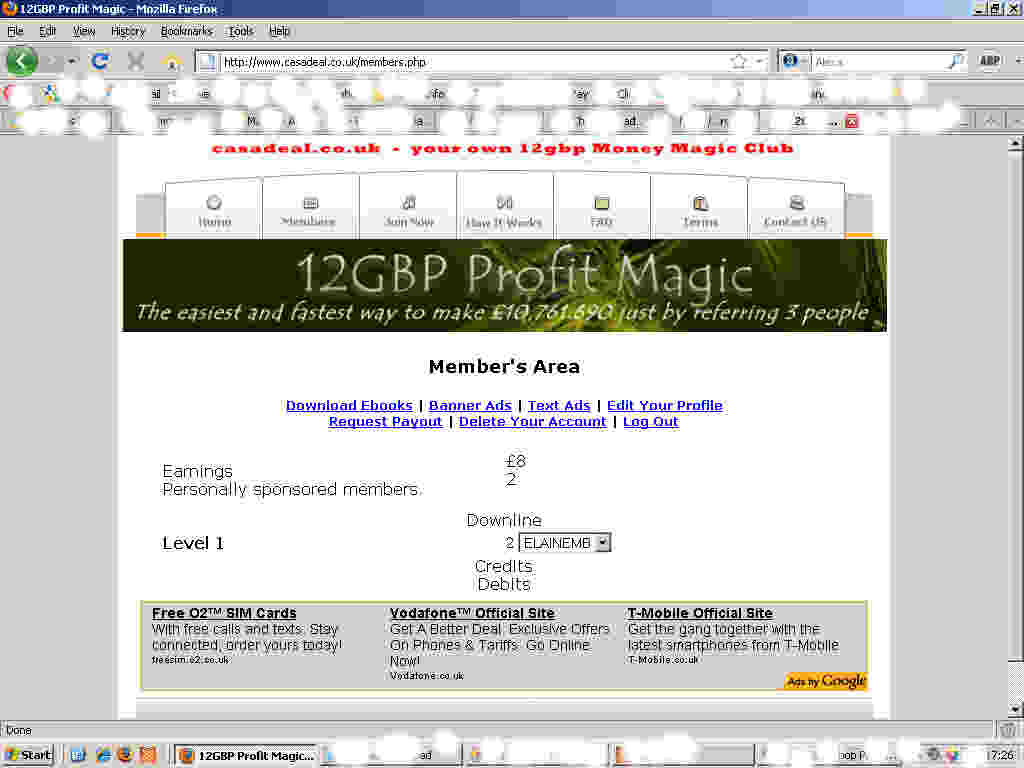The image size is (1024, 768).
Task: Click the £8 earnings value
Action: pyautogui.click(x=515, y=461)
